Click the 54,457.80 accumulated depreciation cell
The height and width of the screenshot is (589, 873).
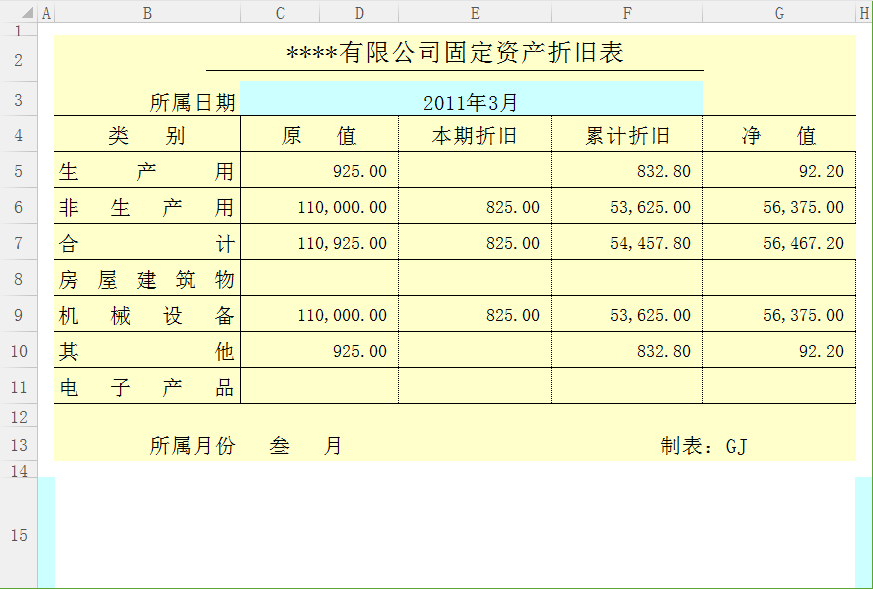627,243
